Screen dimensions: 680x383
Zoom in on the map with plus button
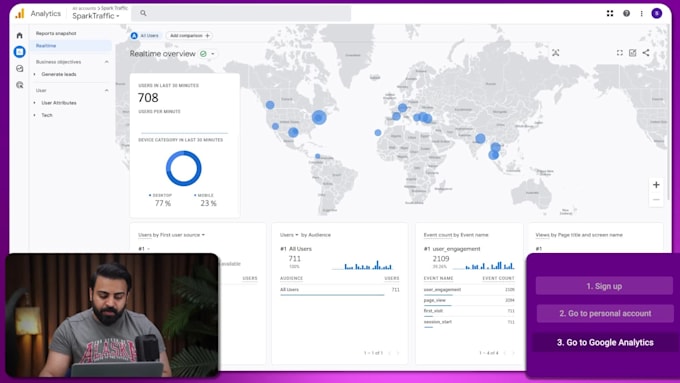click(656, 185)
